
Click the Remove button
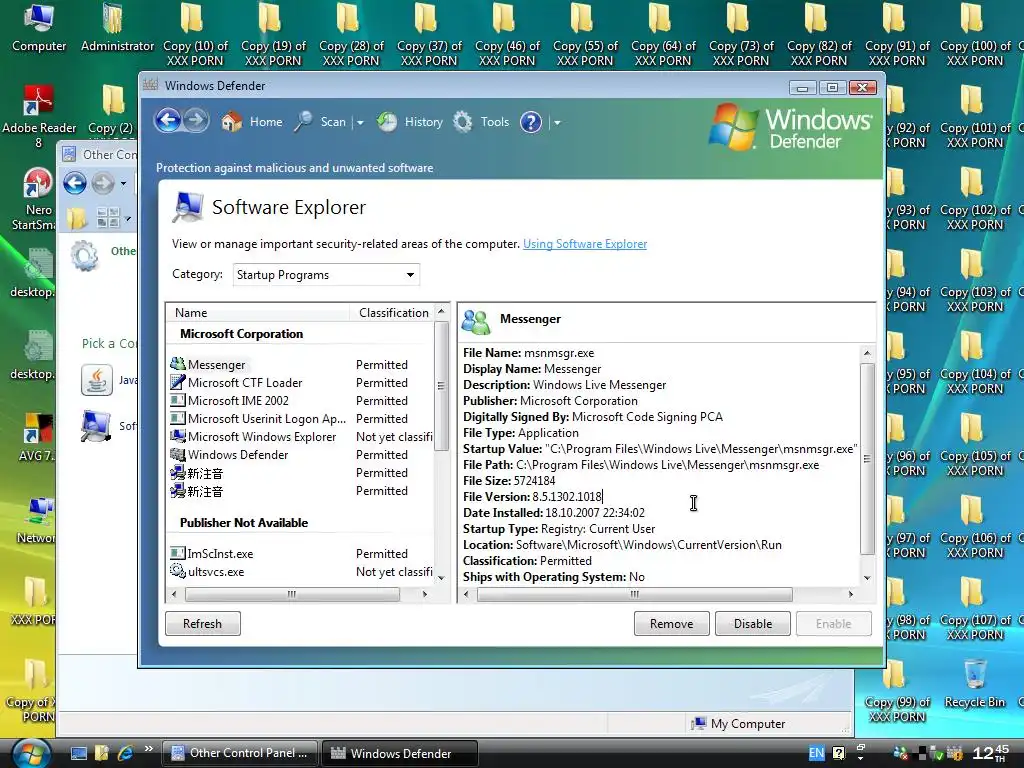(671, 624)
